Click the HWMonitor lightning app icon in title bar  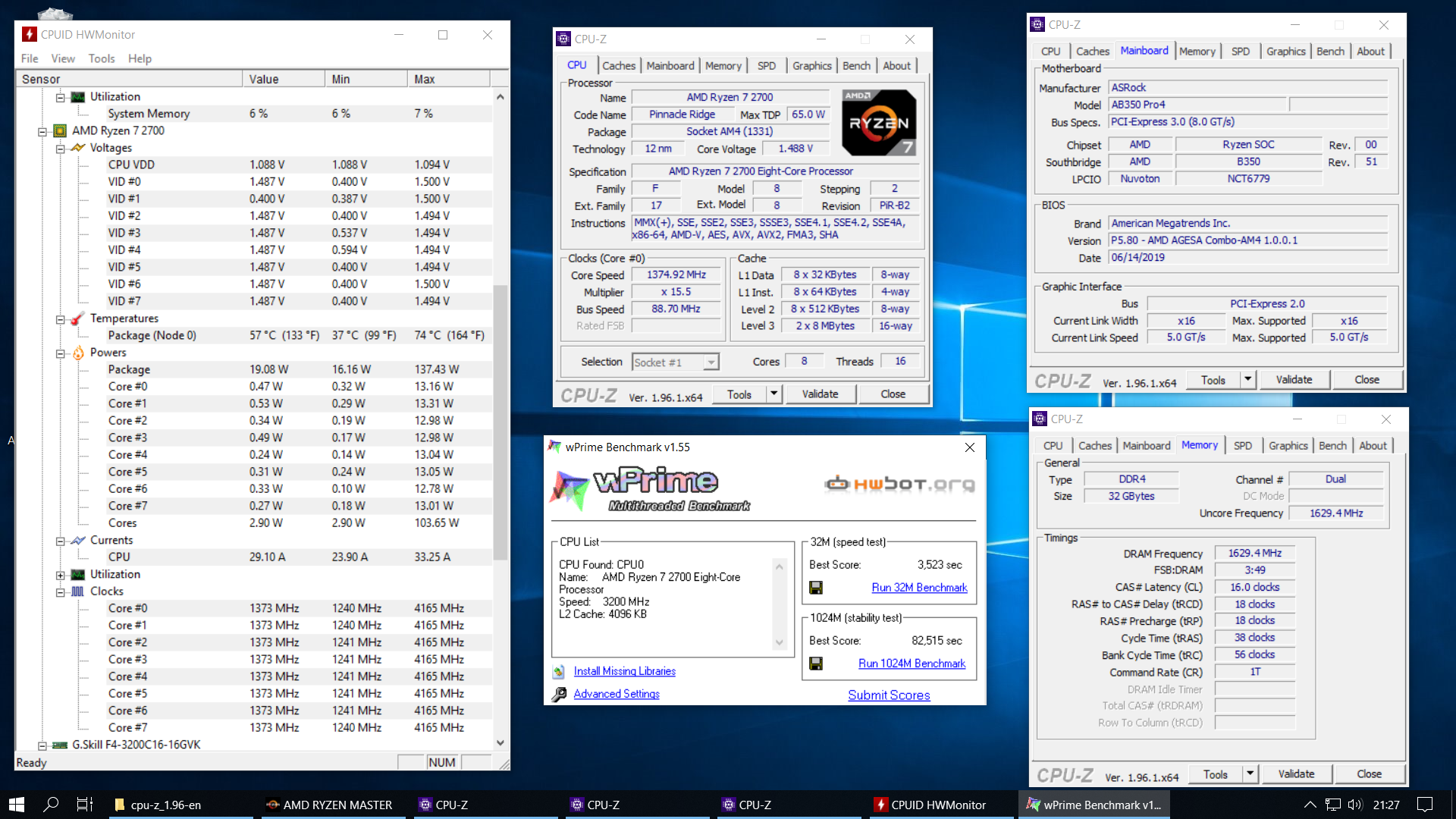coord(29,34)
